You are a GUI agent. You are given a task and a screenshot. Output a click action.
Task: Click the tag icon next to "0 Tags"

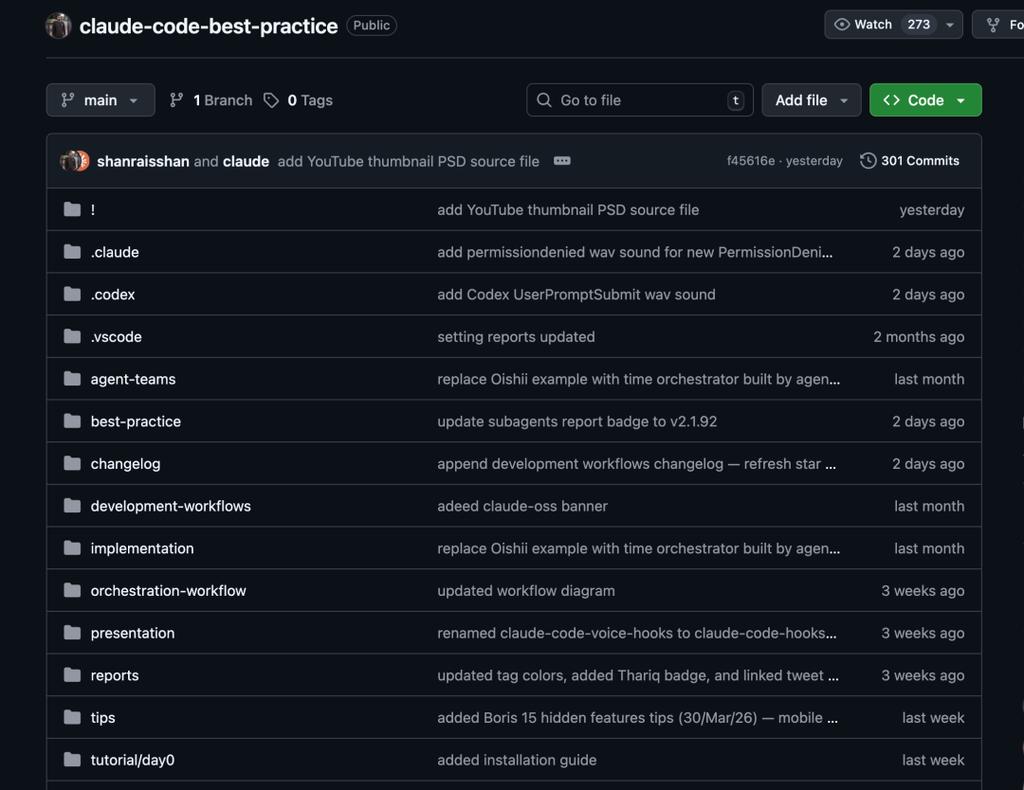click(x=271, y=100)
